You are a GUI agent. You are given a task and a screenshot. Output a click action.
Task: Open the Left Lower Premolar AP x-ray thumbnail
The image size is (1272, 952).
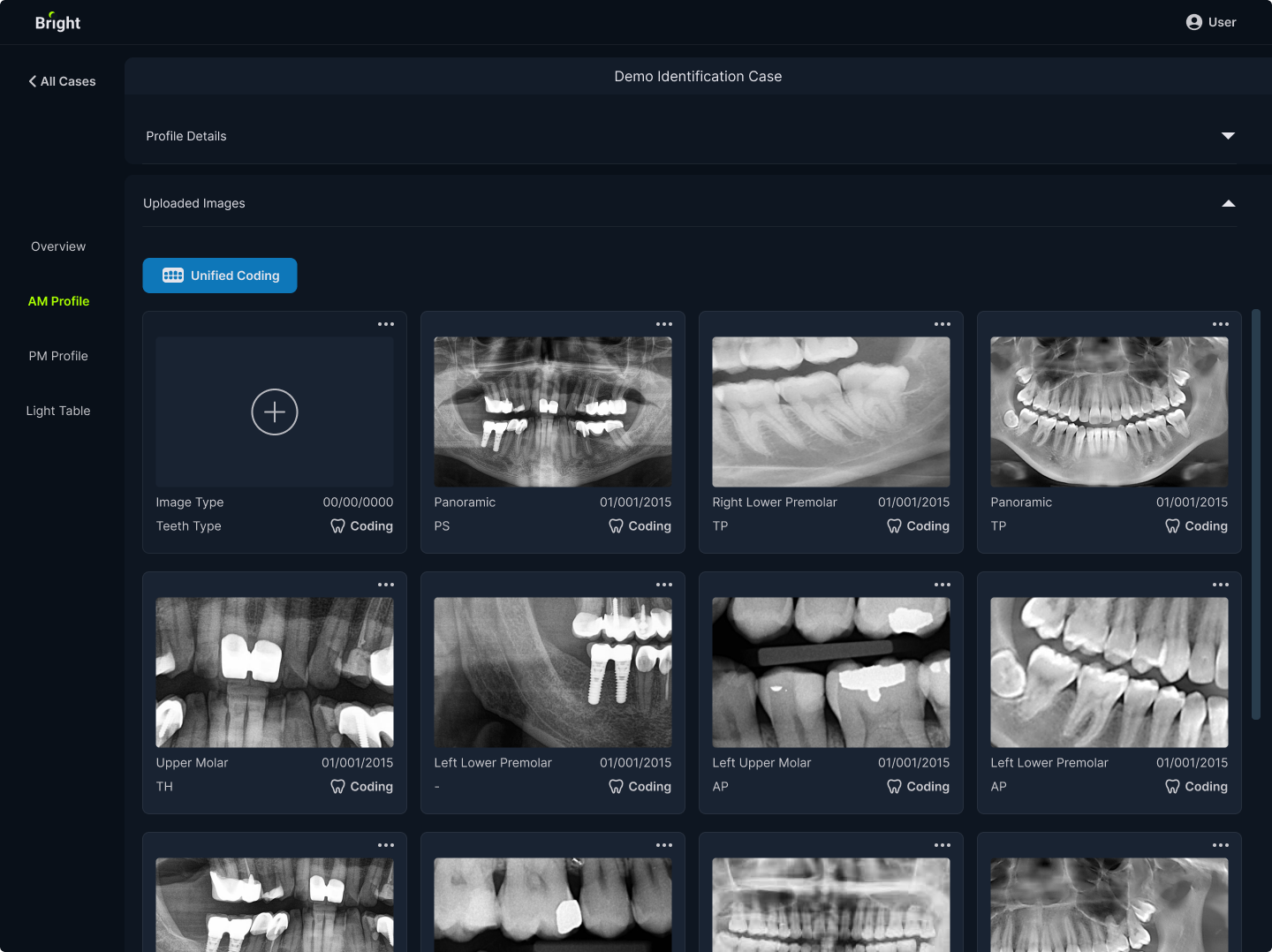click(1109, 672)
